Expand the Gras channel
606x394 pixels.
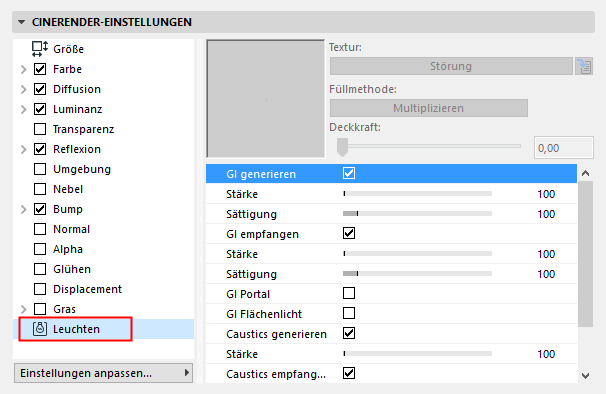tap(24, 309)
